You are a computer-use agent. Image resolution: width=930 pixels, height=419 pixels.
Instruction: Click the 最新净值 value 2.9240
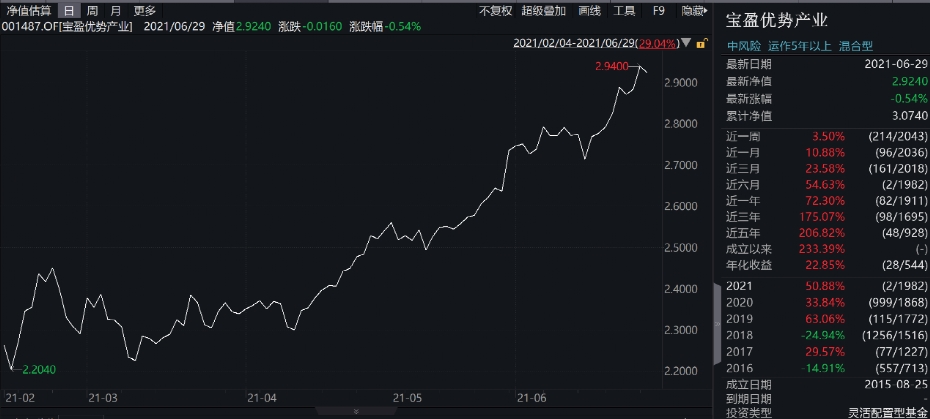[909, 81]
